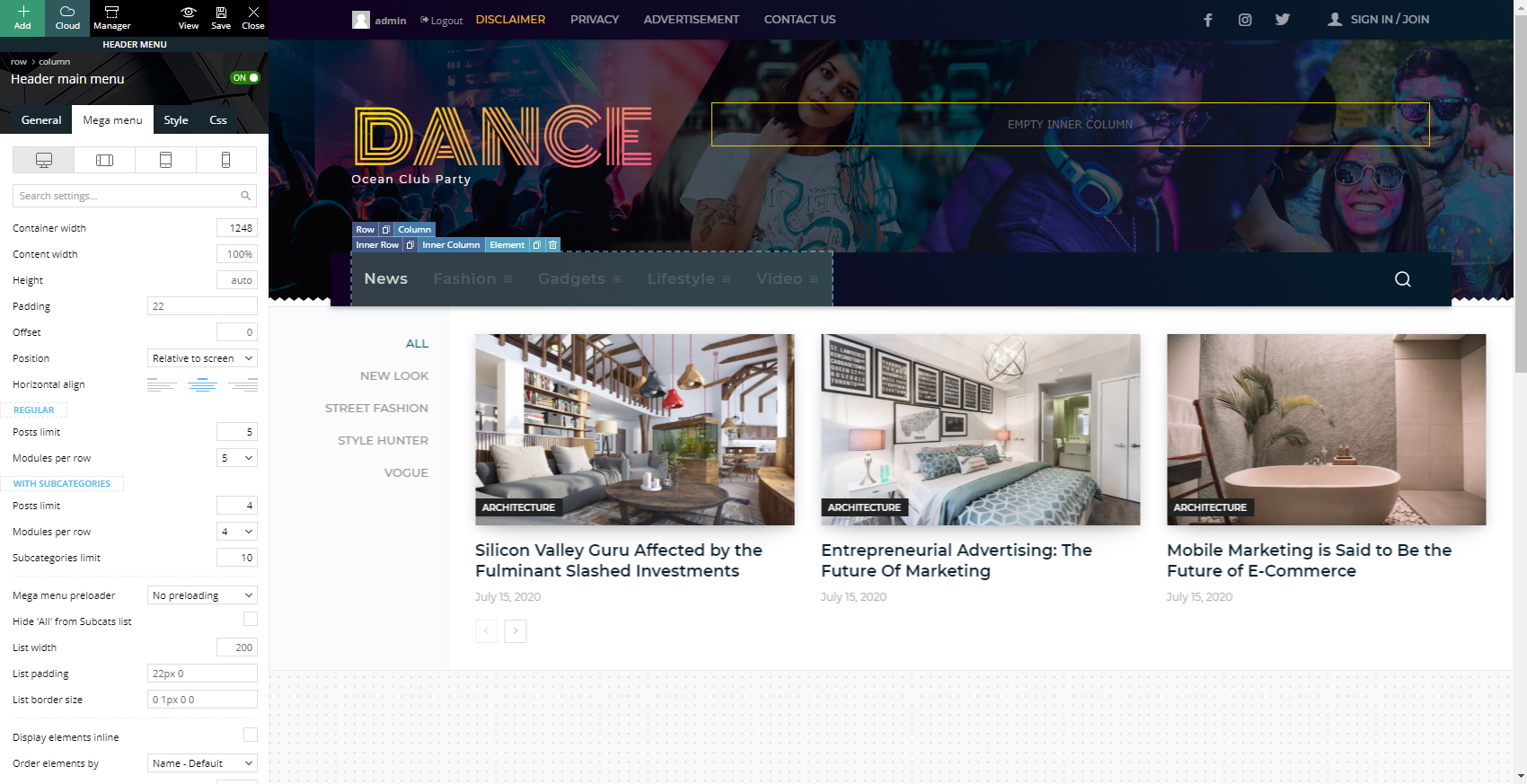Check Display elements inline
The width and height of the screenshot is (1527, 784).
coord(251,735)
